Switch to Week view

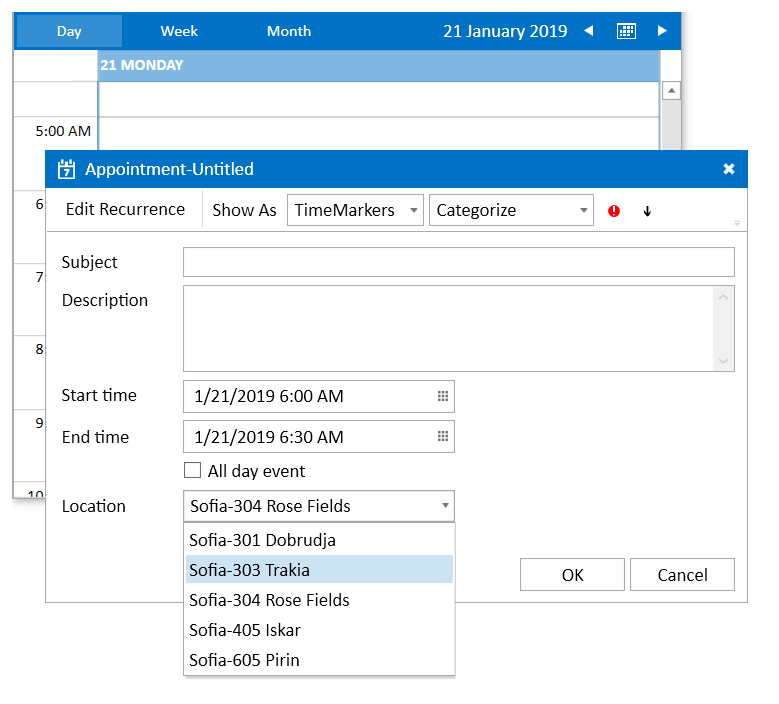coord(179,31)
